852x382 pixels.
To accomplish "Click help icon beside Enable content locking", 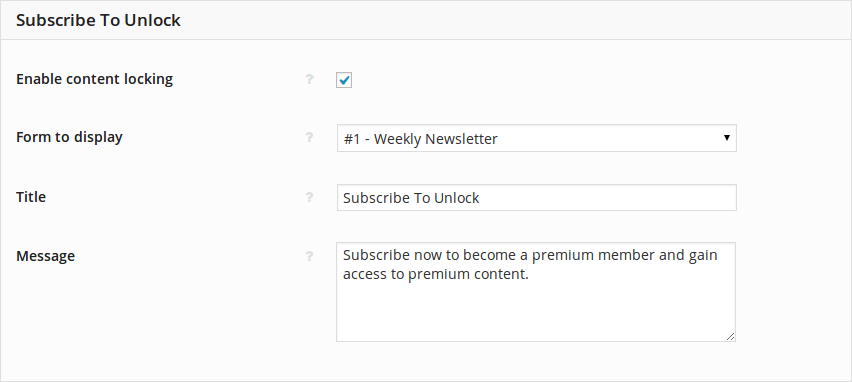I will (x=309, y=79).
